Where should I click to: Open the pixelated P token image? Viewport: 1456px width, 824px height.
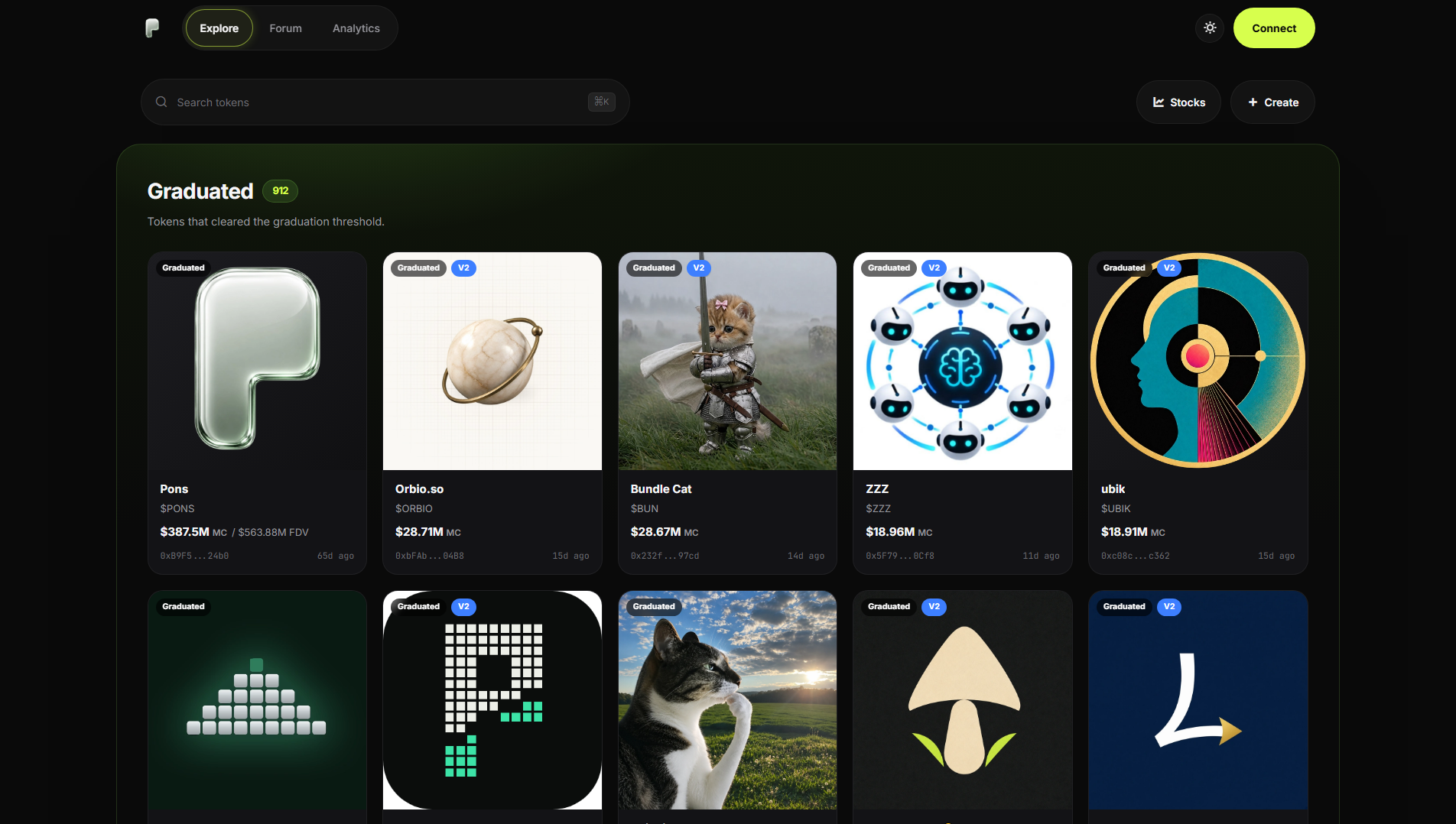pos(492,700)
